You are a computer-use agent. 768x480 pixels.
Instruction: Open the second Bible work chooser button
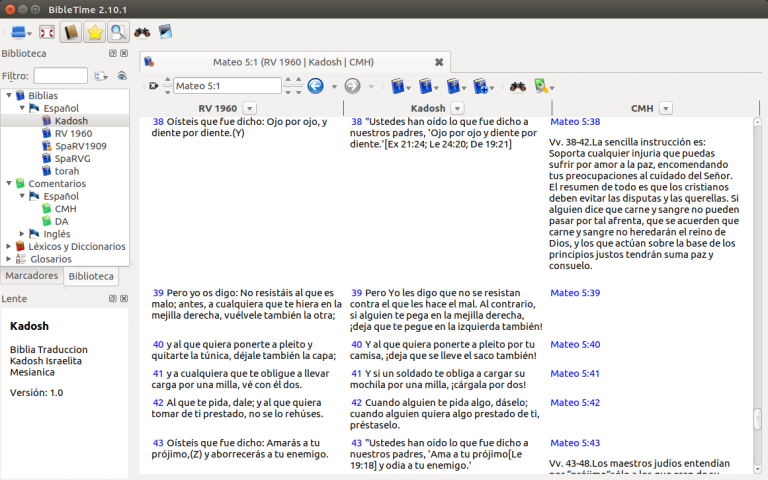[429, 87]
